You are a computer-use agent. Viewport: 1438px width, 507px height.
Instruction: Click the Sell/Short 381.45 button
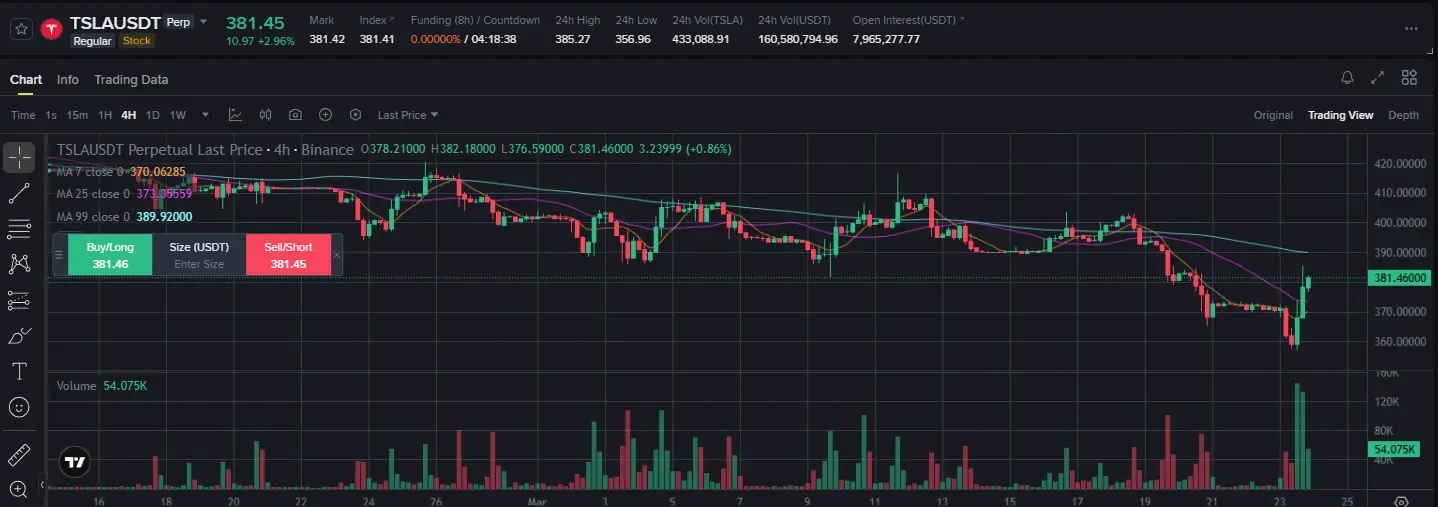tap(288, 255)
